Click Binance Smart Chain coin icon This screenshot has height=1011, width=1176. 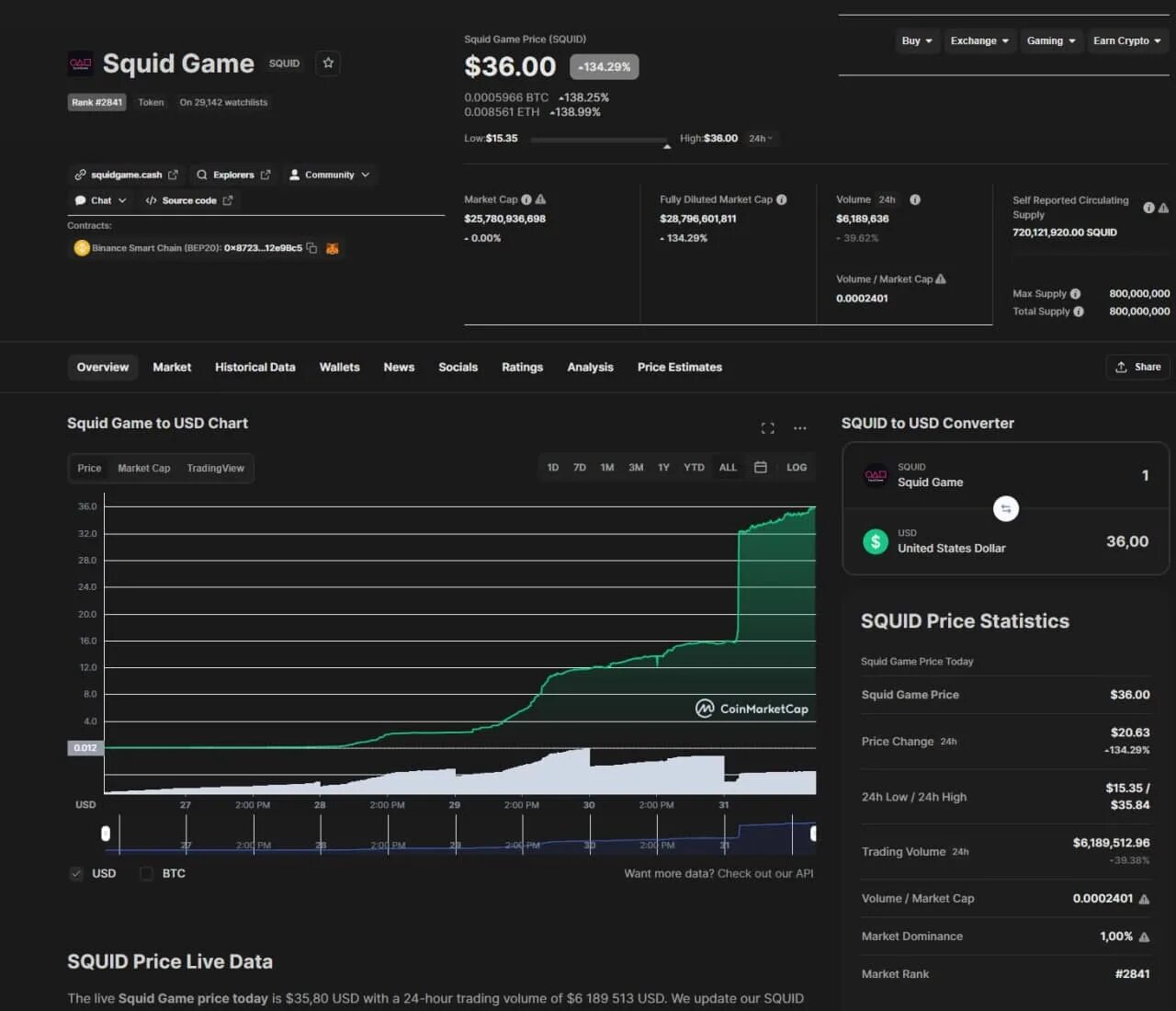point(82,248)
